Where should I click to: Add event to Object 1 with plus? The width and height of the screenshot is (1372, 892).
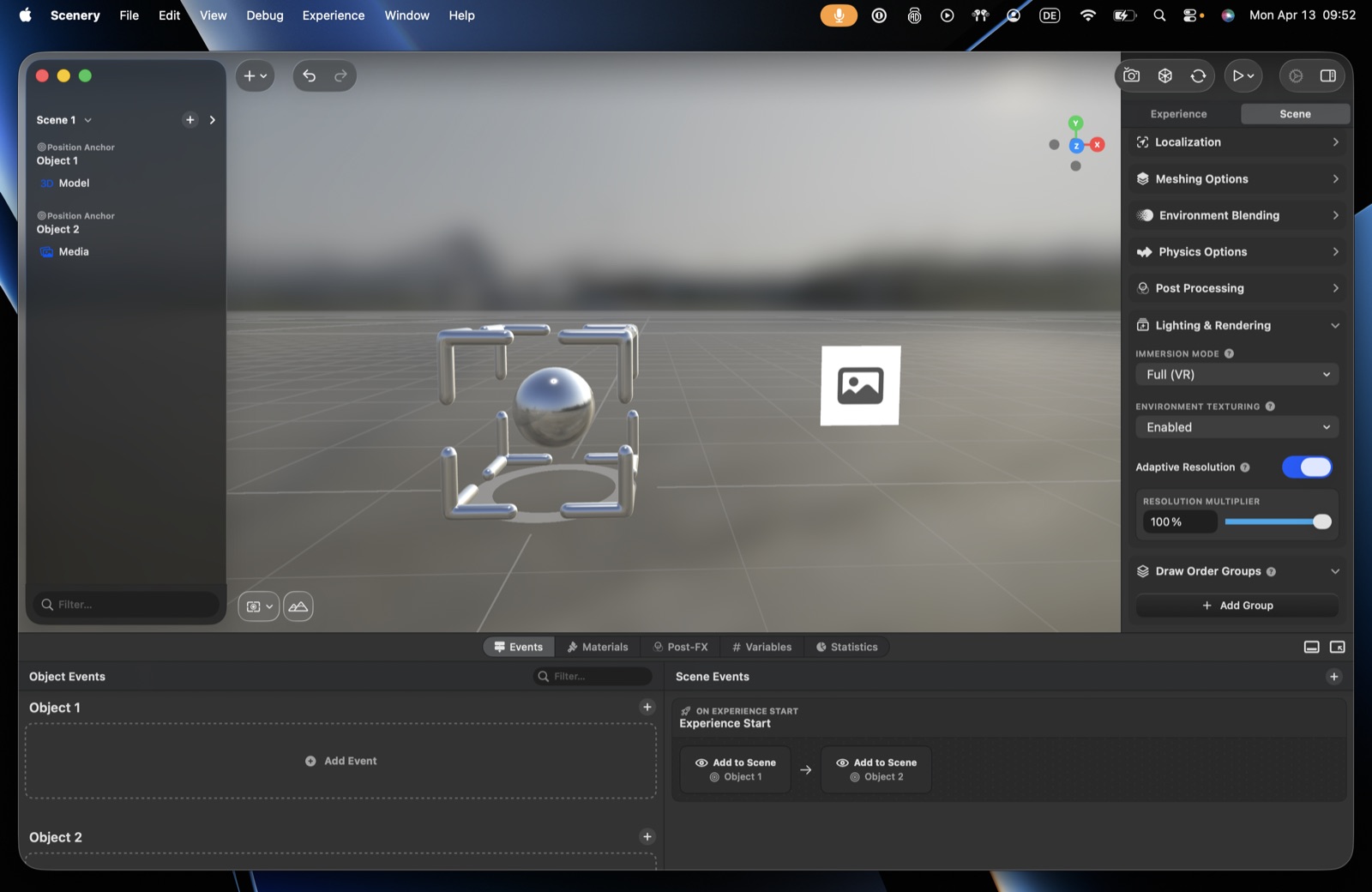(647, 708)
